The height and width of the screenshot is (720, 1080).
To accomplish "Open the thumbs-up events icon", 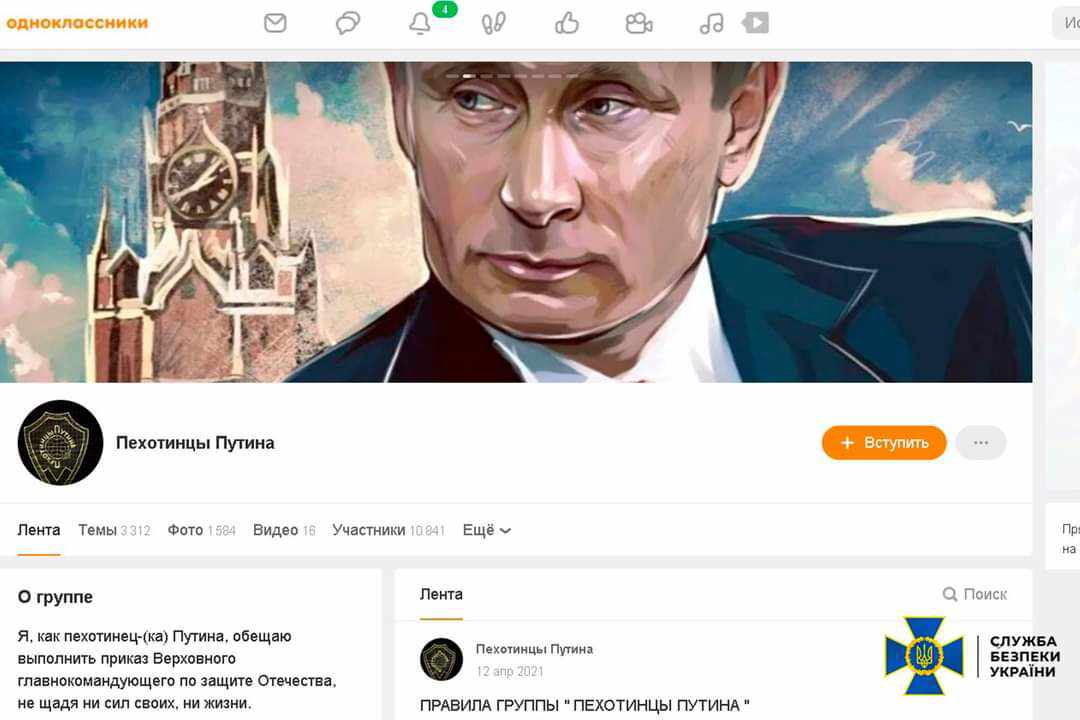I will click(x=567, y=23).
